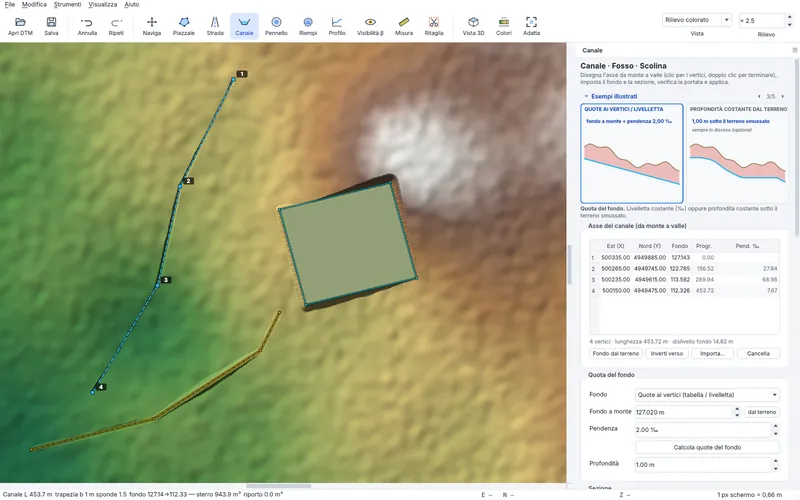Go to next illustrated example

(783, 96)
